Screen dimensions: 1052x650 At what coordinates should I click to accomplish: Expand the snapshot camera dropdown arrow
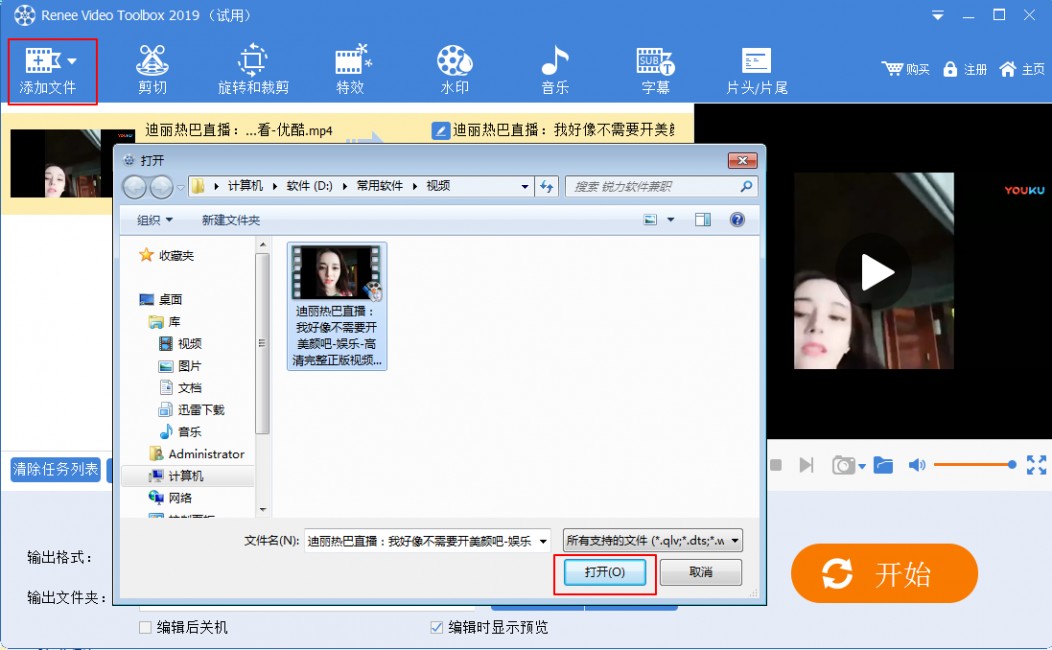(x=861, y=466)
